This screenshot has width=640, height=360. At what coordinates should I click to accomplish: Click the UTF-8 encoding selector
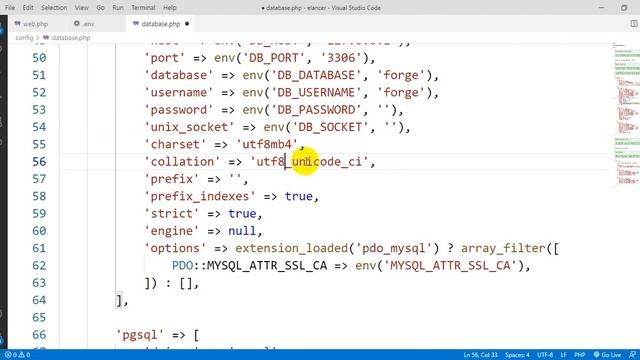[x=545, y=355]
